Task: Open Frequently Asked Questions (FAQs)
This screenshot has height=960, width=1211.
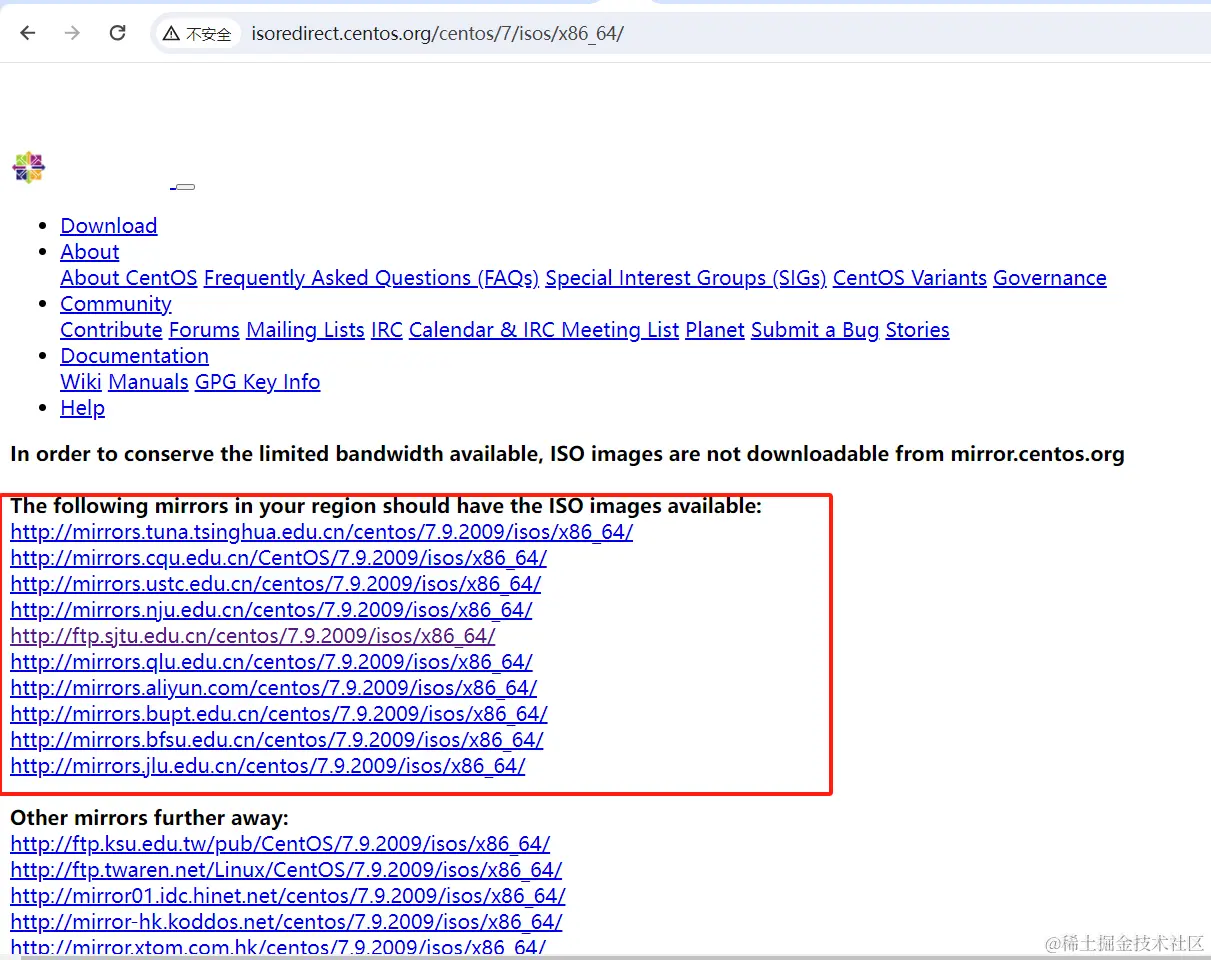Action: pos(371,278)
